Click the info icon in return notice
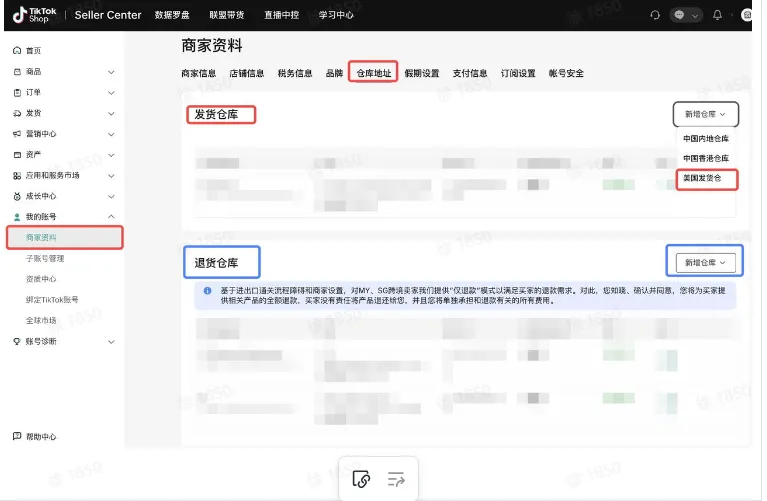 (207, 291)
